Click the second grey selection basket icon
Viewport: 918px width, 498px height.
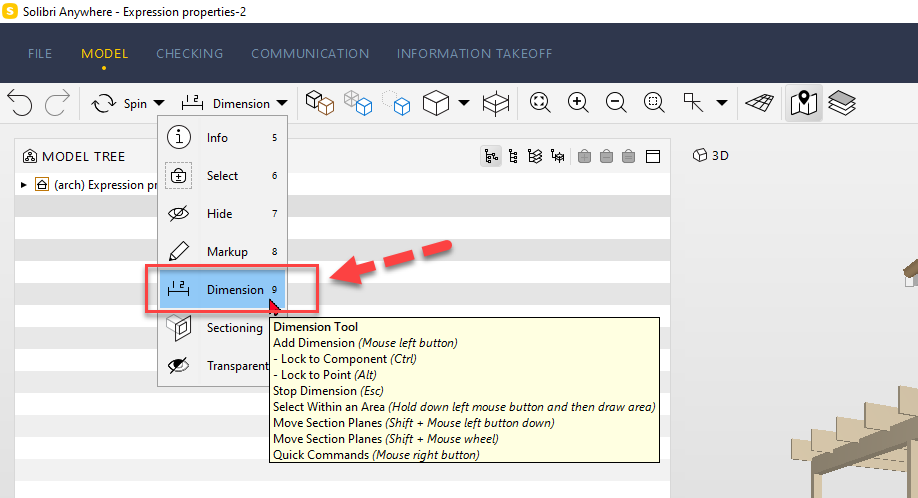pos(607,156)
